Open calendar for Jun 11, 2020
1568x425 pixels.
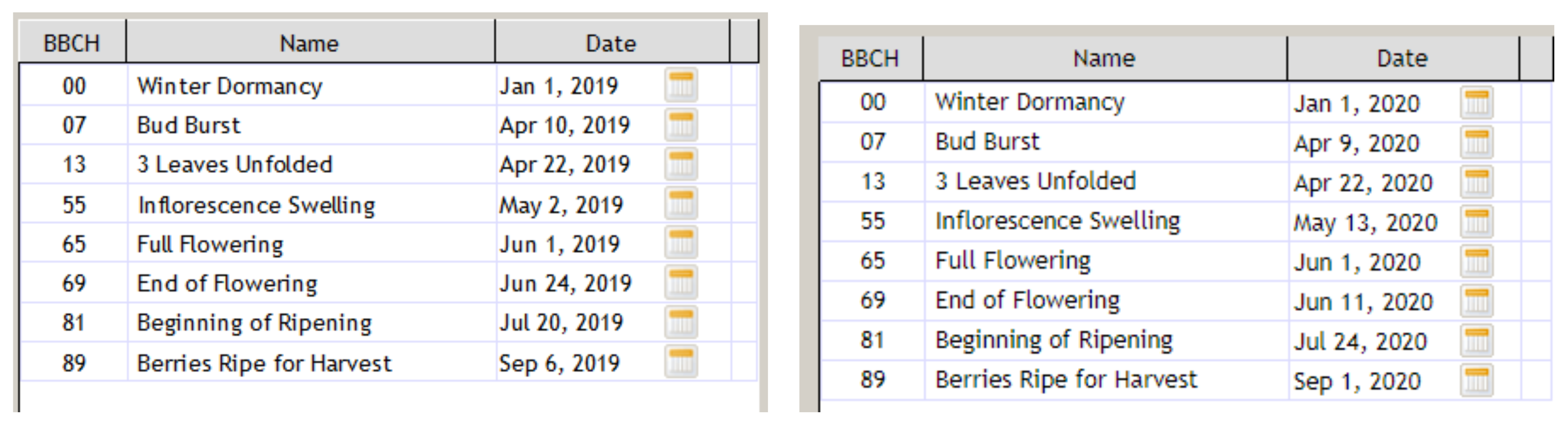[x=1476, y=301]
